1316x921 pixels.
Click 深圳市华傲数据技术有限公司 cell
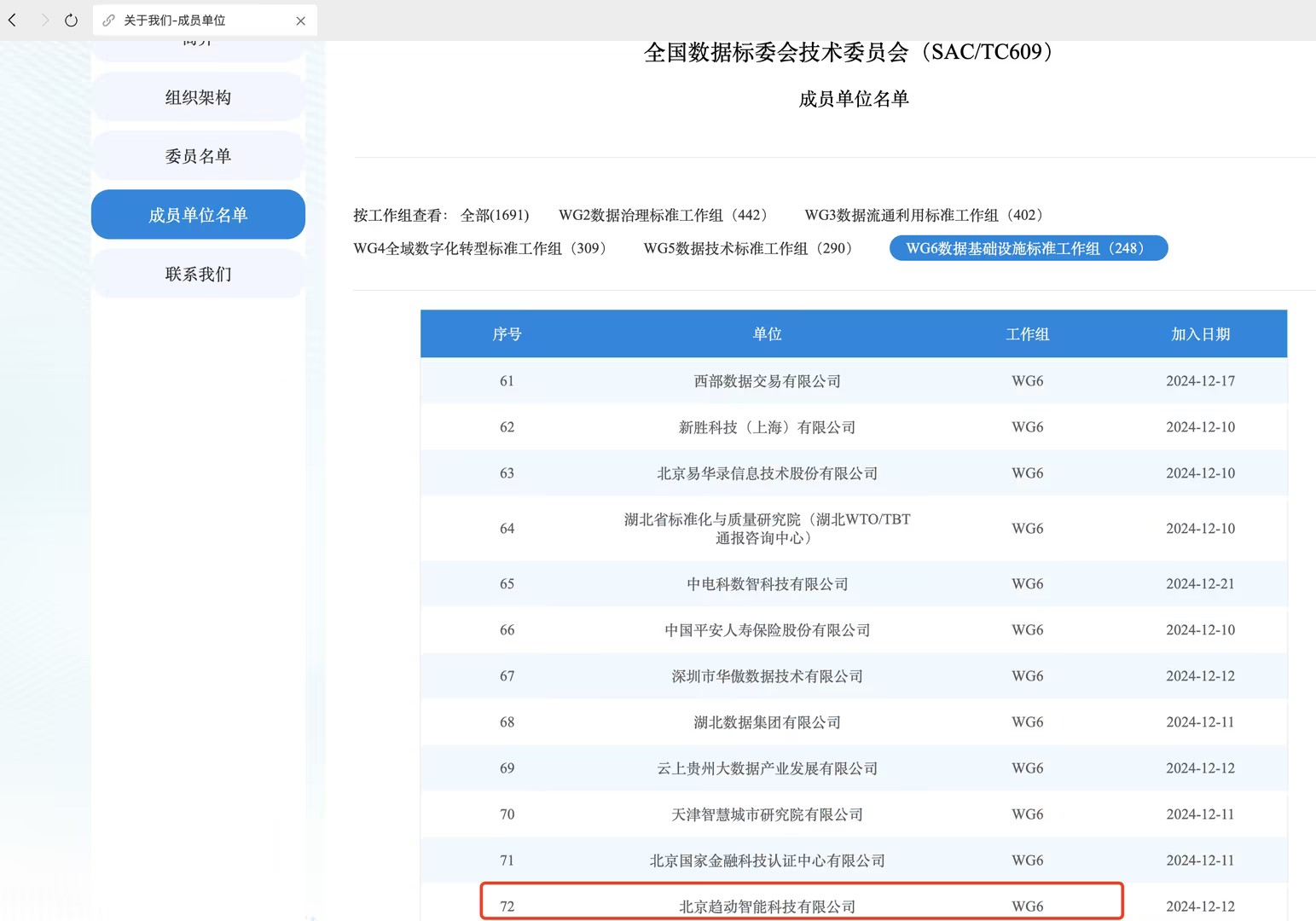point(767,676)
